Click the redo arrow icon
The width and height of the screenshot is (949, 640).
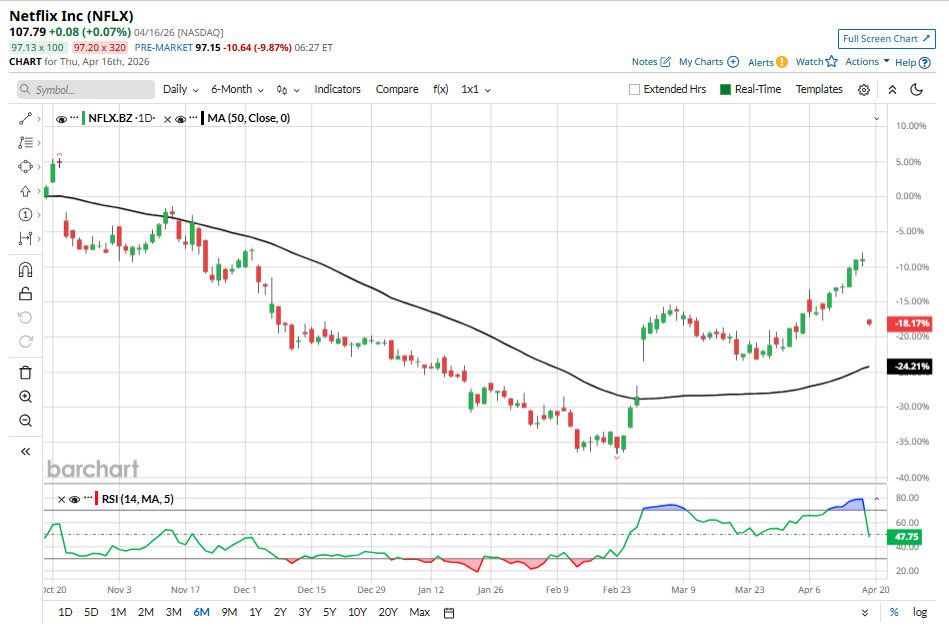(25, 341)
